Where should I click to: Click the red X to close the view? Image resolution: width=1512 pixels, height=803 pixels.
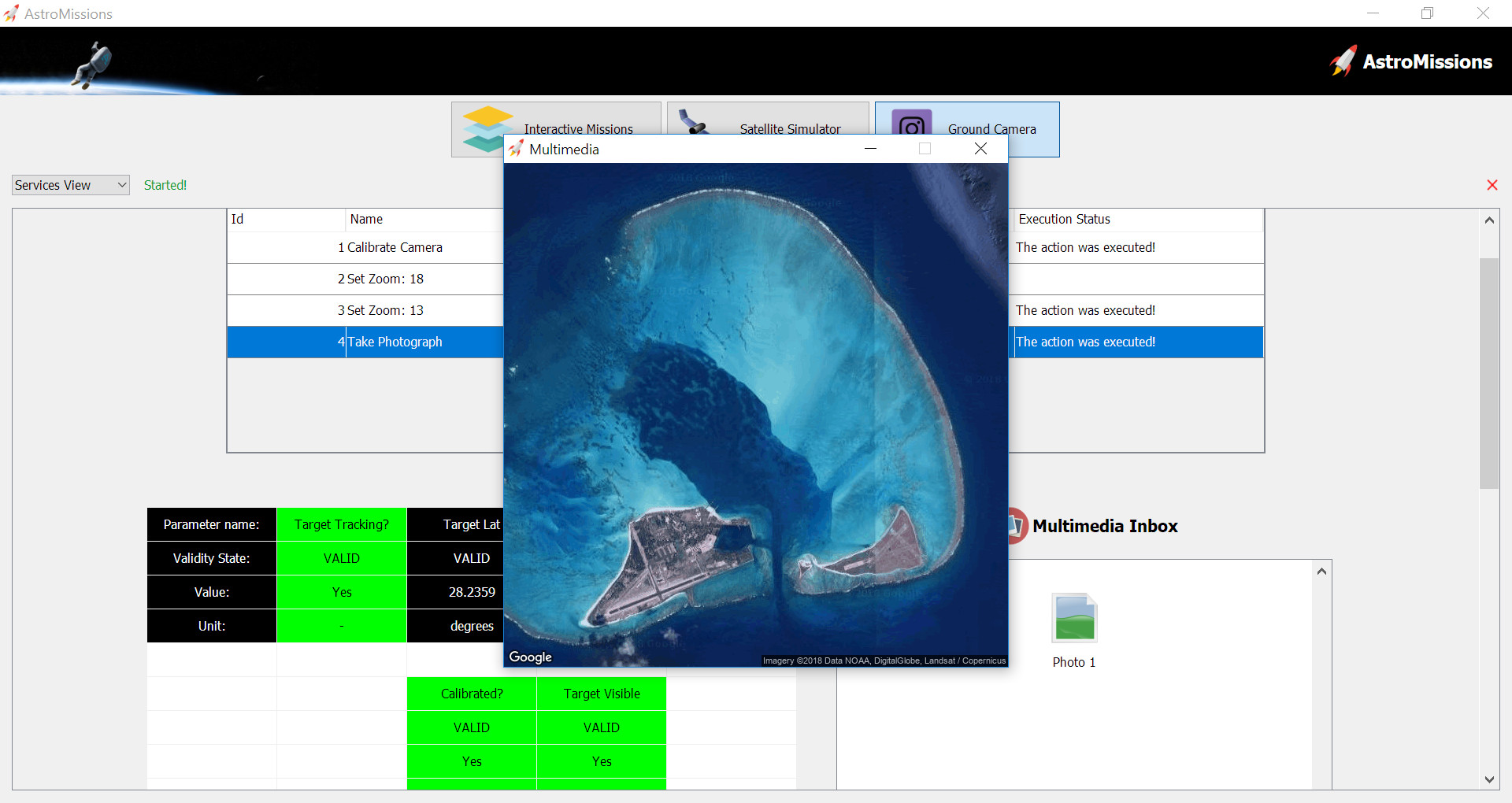point(1492,185)
